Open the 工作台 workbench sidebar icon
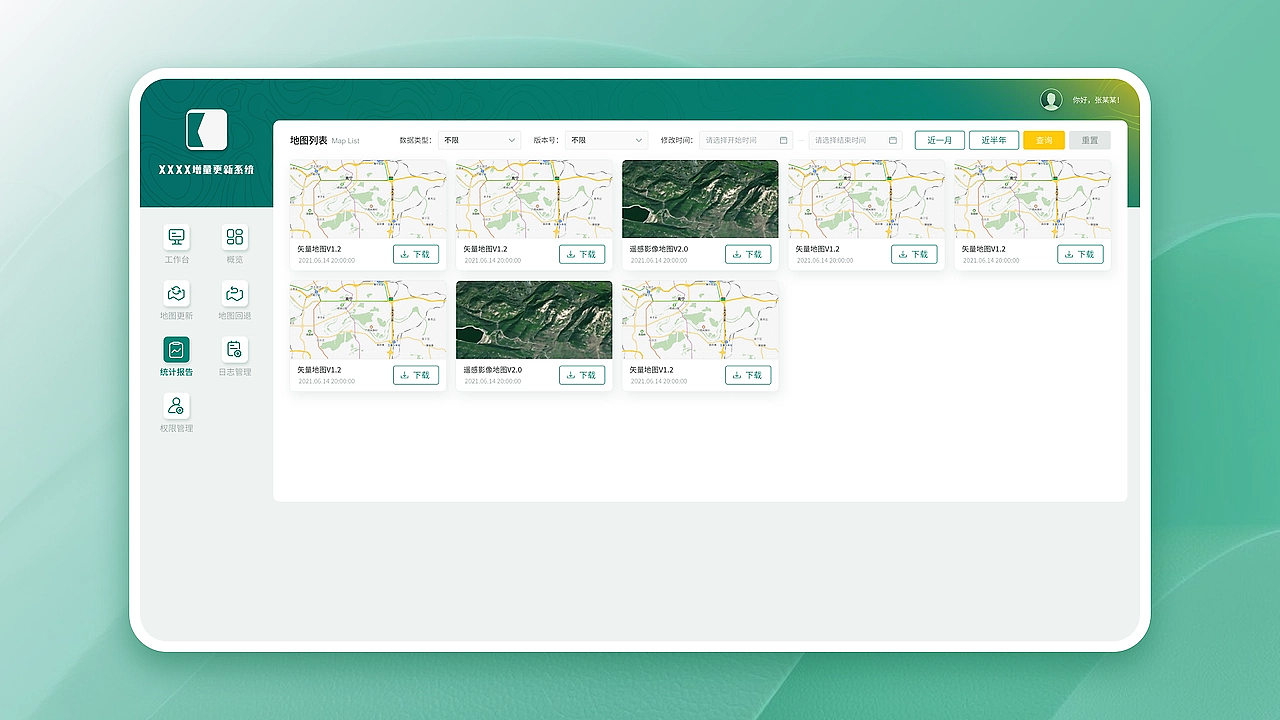1280x720 pixels. pos(177,237)
